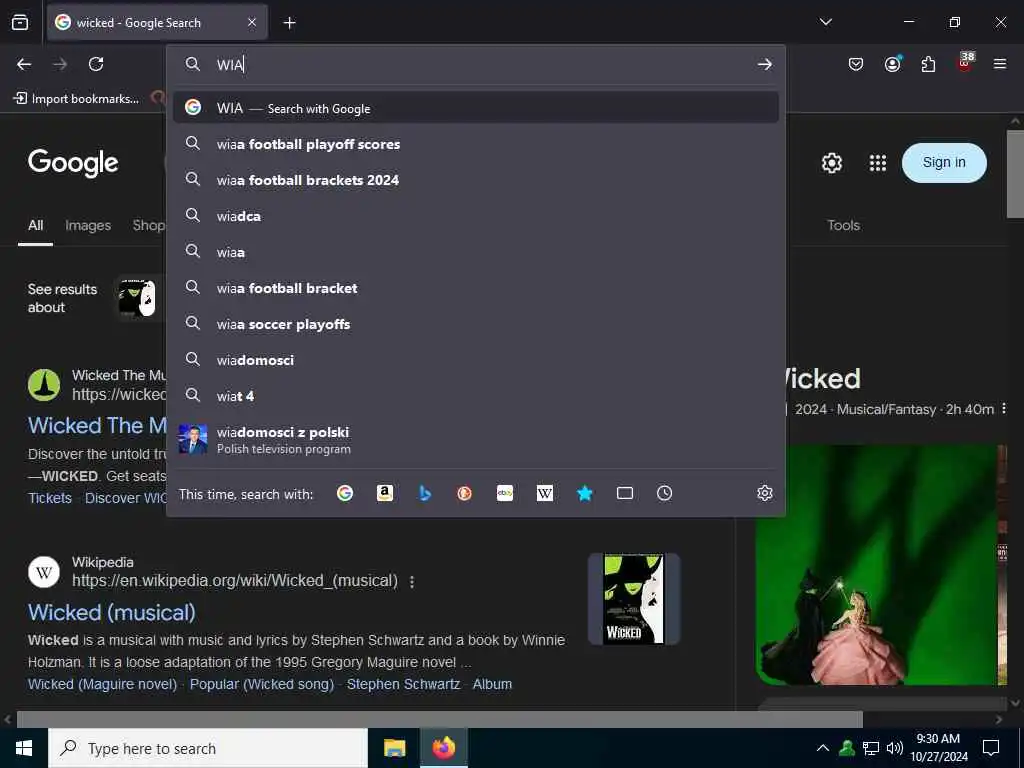Open Wicked (Maguire novel) sublink

(103, 684)
